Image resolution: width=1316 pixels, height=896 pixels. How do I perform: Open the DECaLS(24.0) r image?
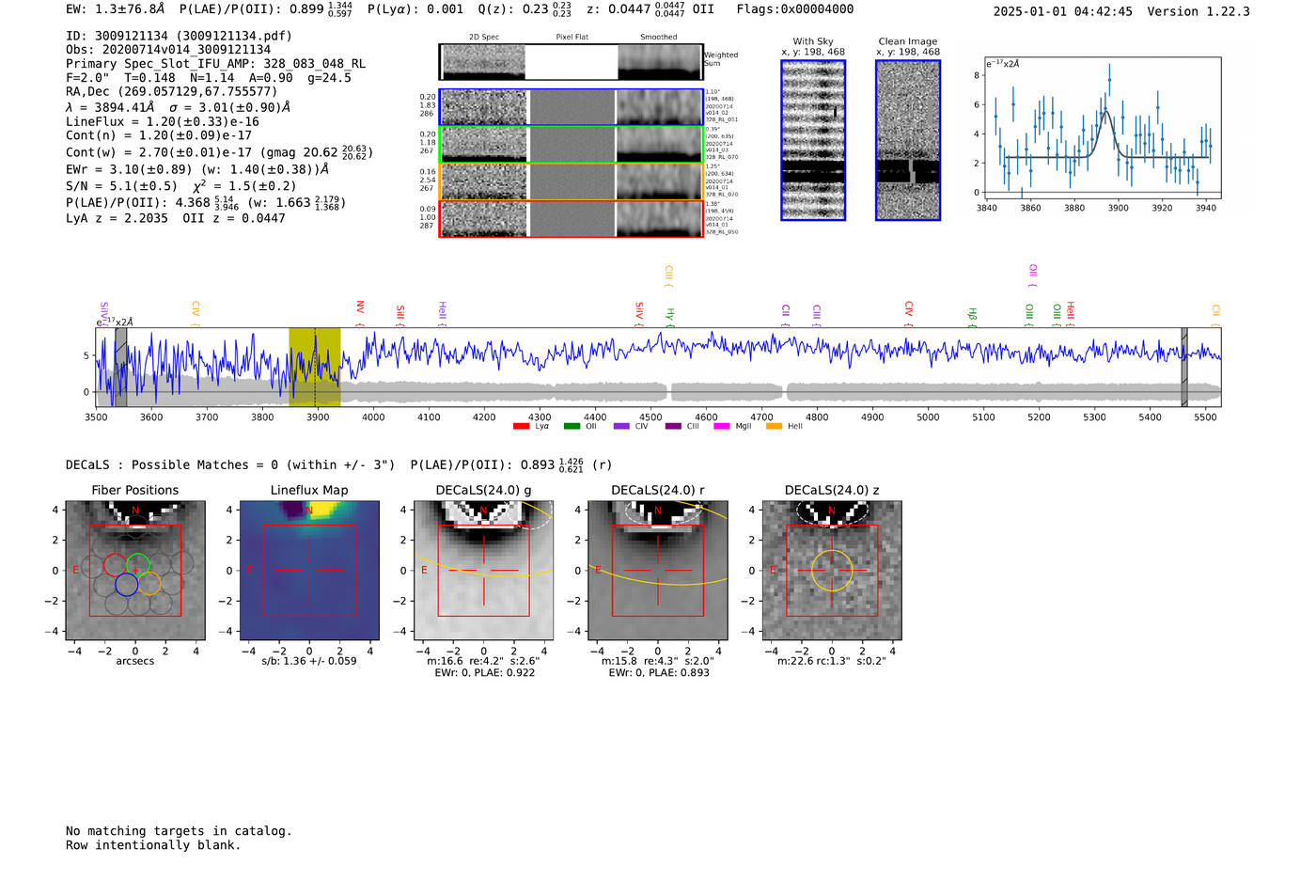click(x=658, y=570)
